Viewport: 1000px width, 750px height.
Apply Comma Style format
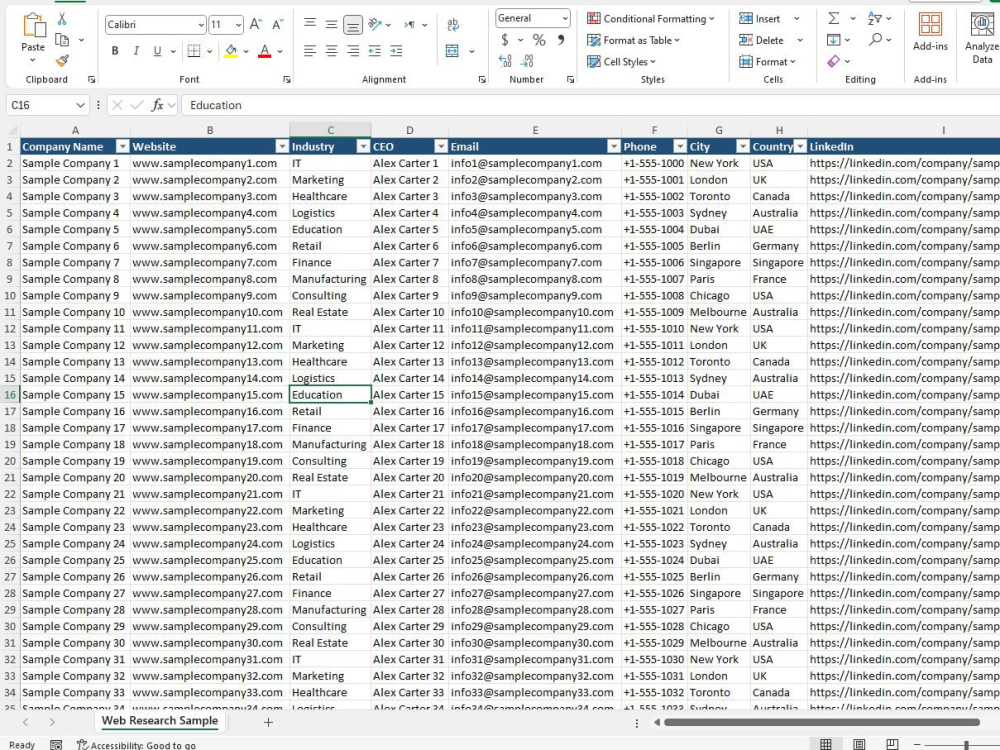(561, 40)
